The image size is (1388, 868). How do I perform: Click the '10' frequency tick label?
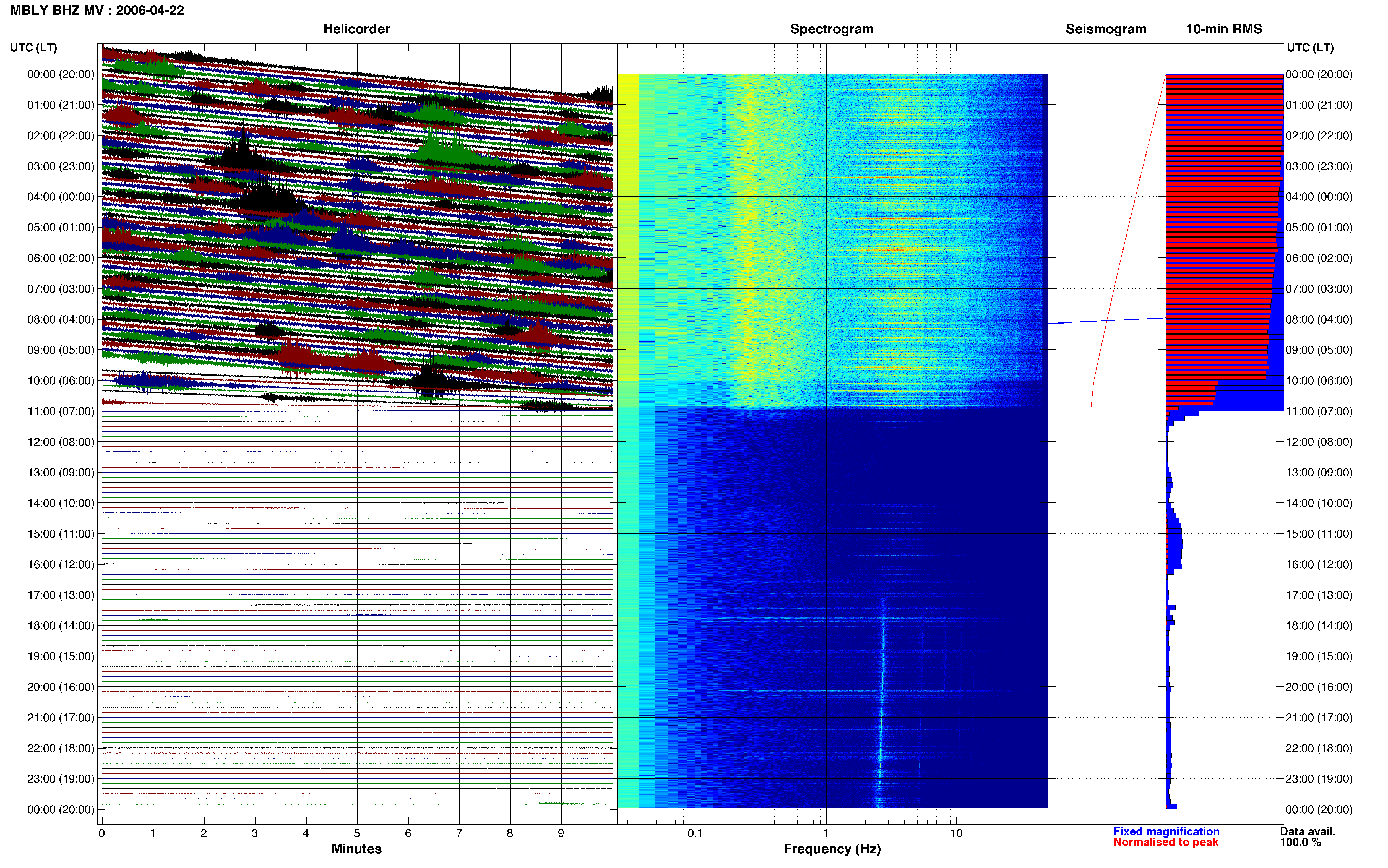tap(956, 833)
